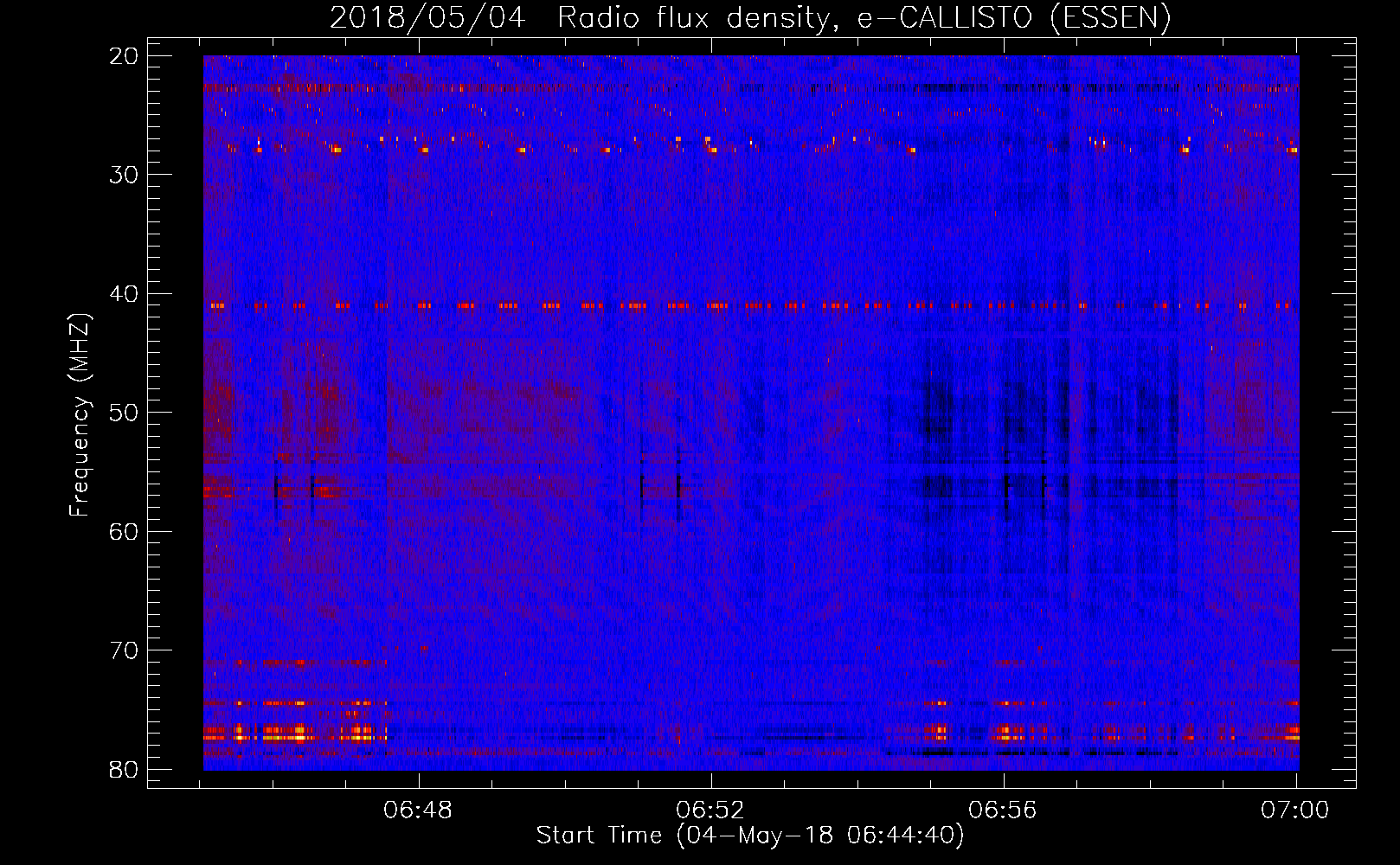Click the 30 frequency tick label

(x=125, y=175)
